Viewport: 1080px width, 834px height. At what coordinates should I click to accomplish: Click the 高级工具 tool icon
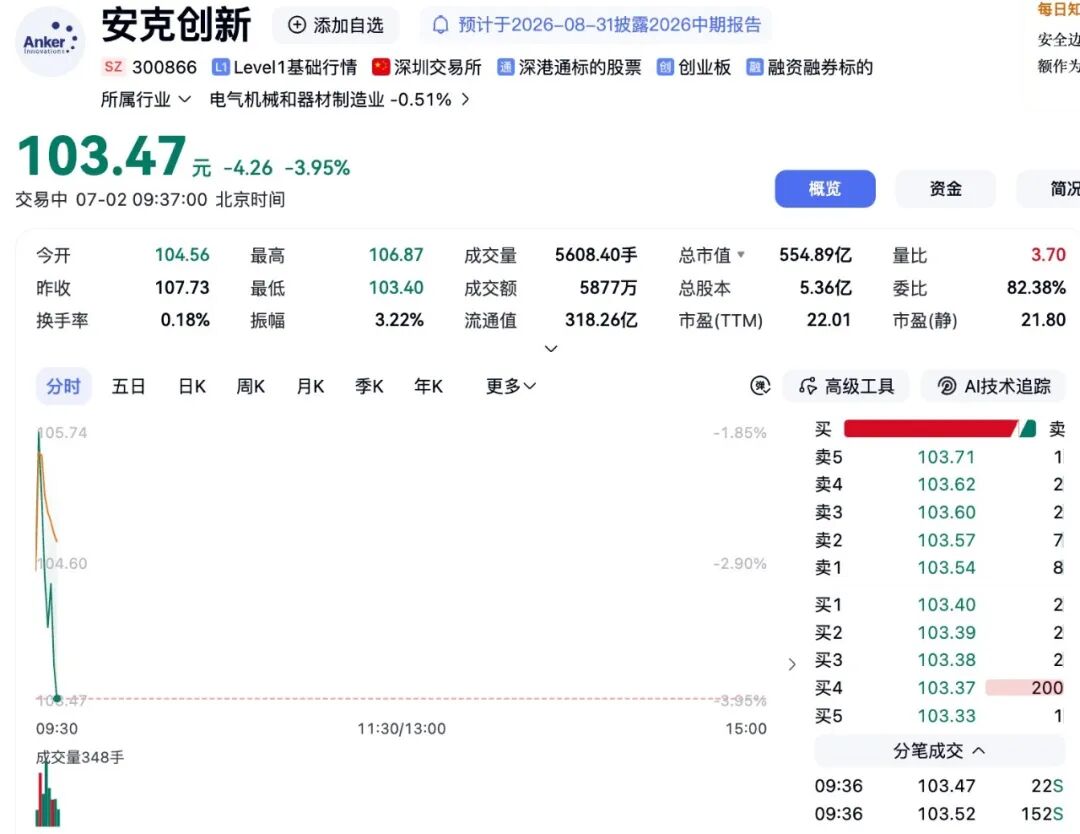pyautogui.click(x=808, y=386)
